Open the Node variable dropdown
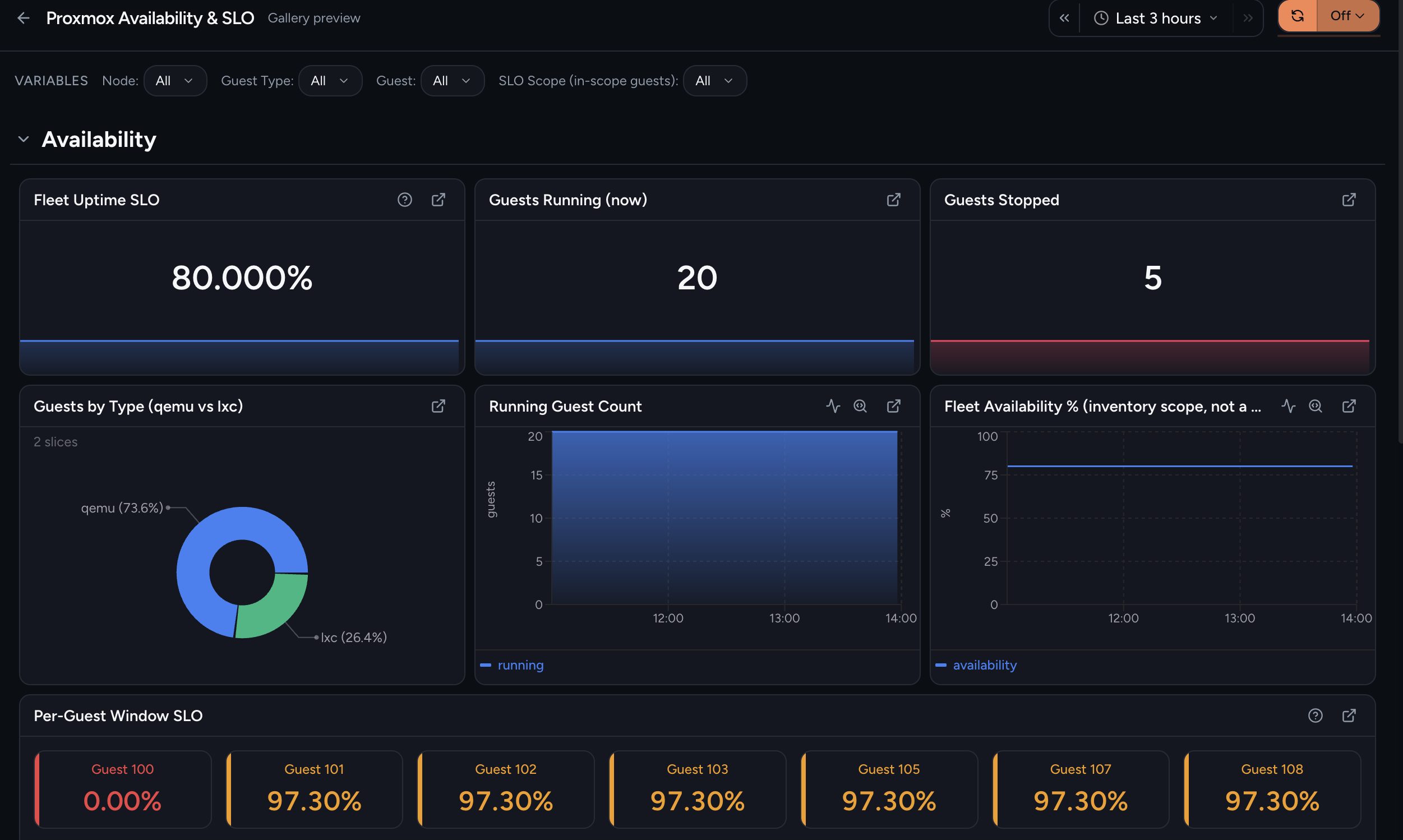Image resolution: width=1403 pixels, height=840 pixels. pos(175,81)
